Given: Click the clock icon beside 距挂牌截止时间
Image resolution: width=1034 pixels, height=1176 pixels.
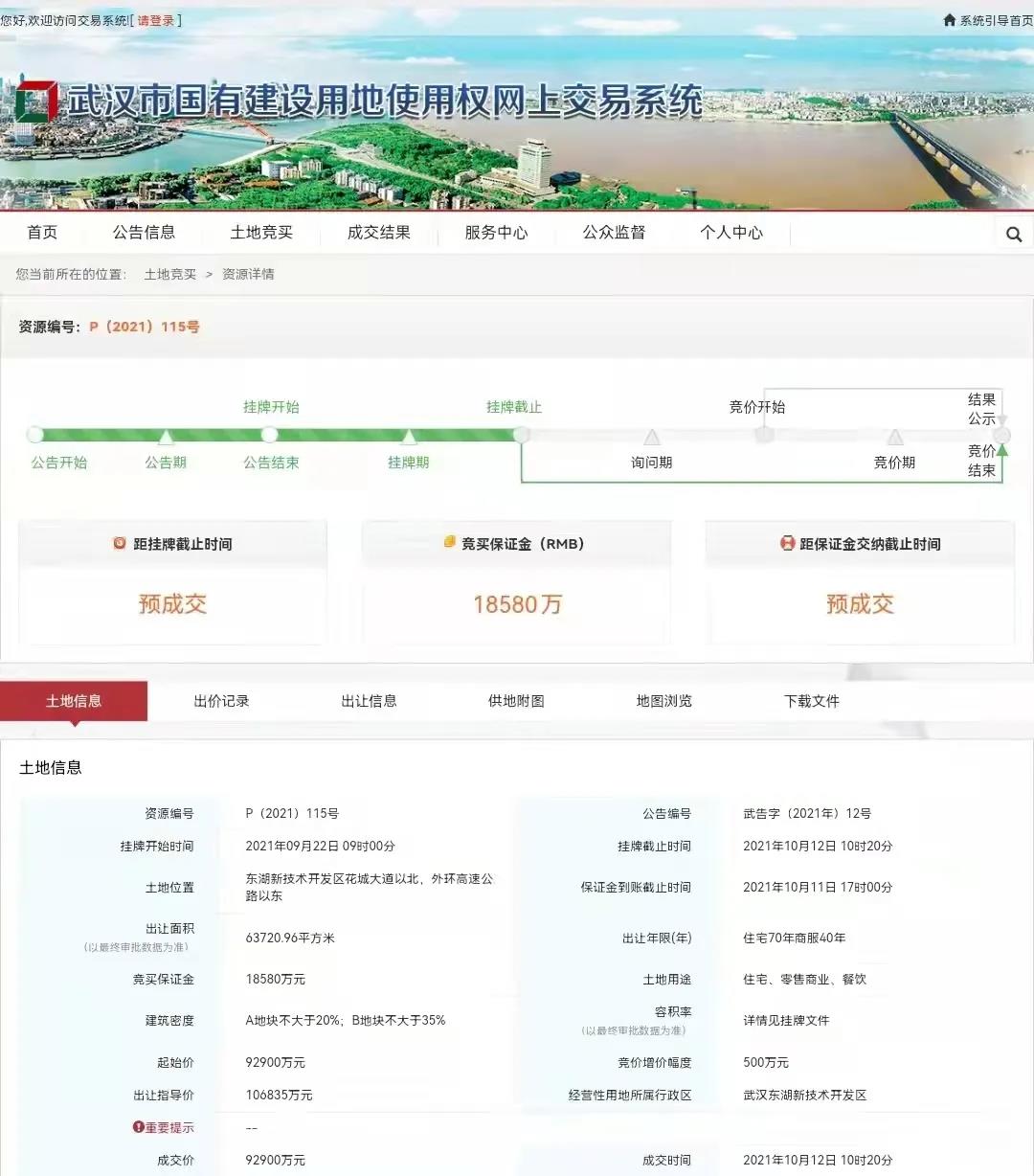Looking at the screenshot, I should [x=120, y=543].
